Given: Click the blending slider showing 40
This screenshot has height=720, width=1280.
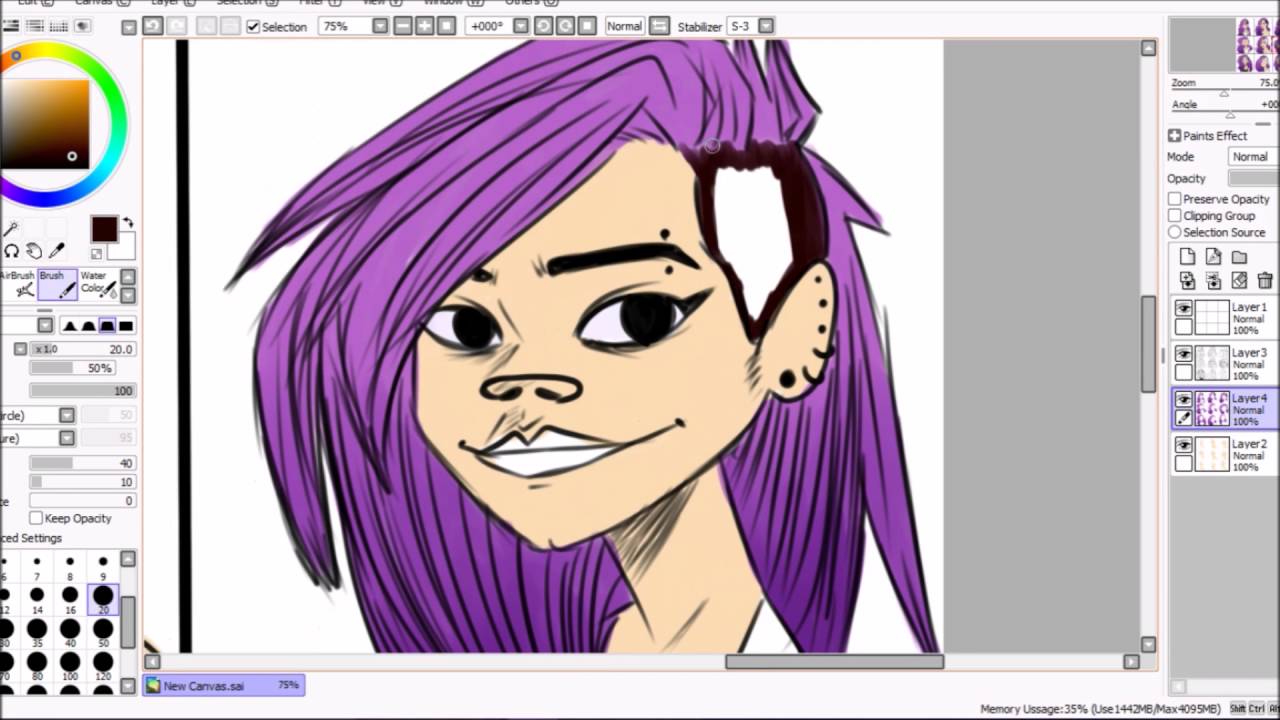Looking at the screenshot, I should pos(82,463).
